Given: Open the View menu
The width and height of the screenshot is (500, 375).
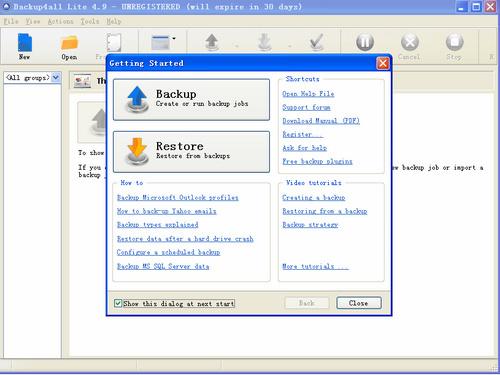Looking at the screenshot, I should click(x=33, y=21).
